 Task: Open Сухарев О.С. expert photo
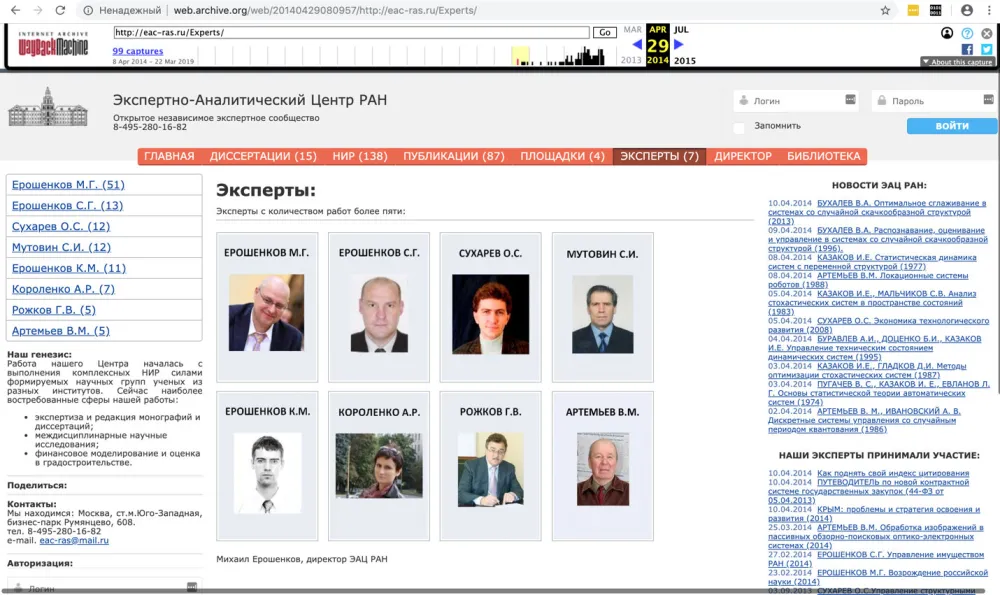pyautogui.click(x=490, y=314)
